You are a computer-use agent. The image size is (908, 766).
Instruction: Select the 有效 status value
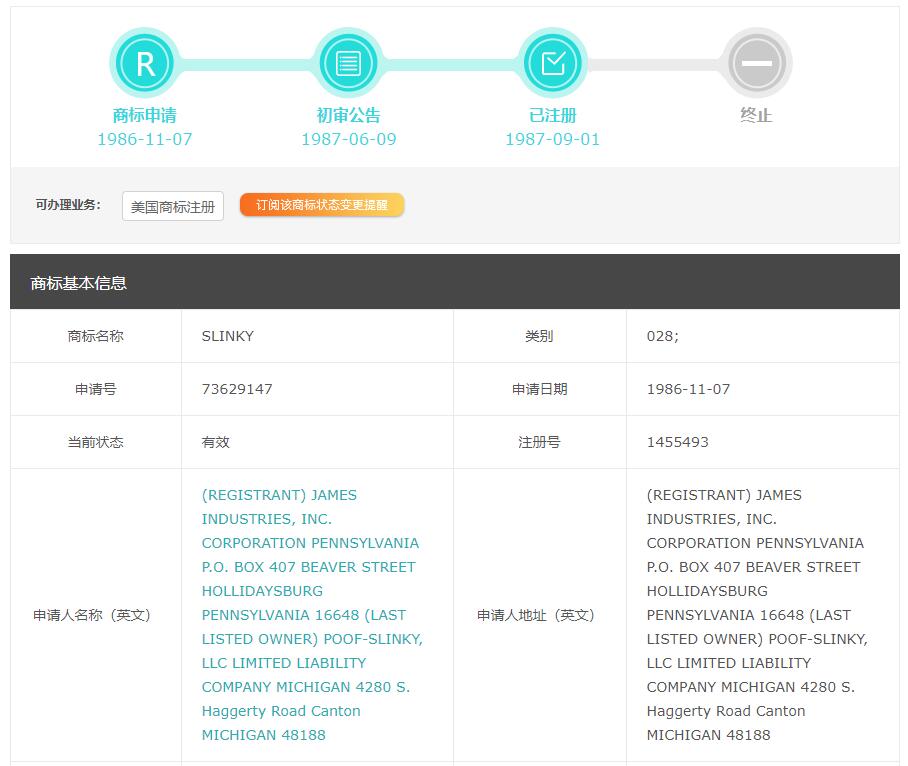(x=215, y=442)
